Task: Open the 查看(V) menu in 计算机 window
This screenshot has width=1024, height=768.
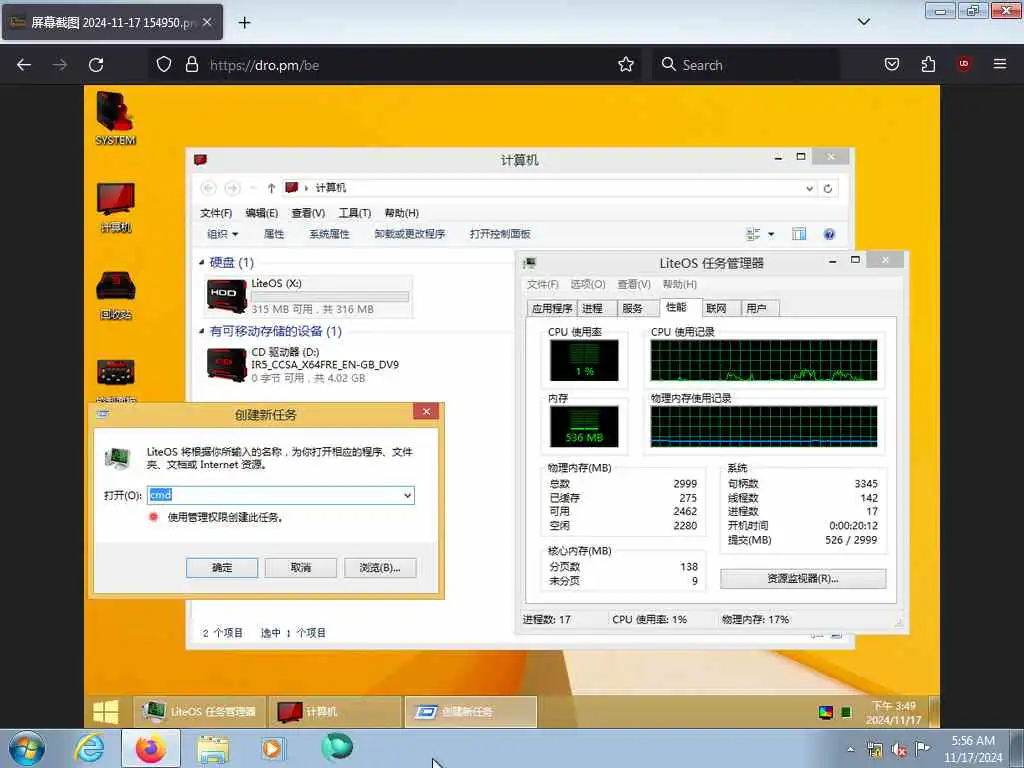Action: click(x=308, y=213)
